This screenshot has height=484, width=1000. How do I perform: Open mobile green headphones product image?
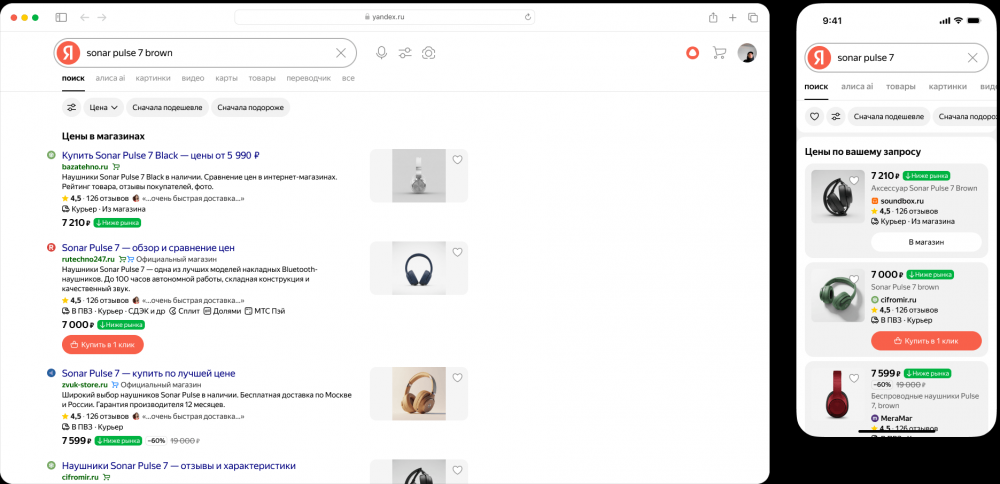coord(838,295)
